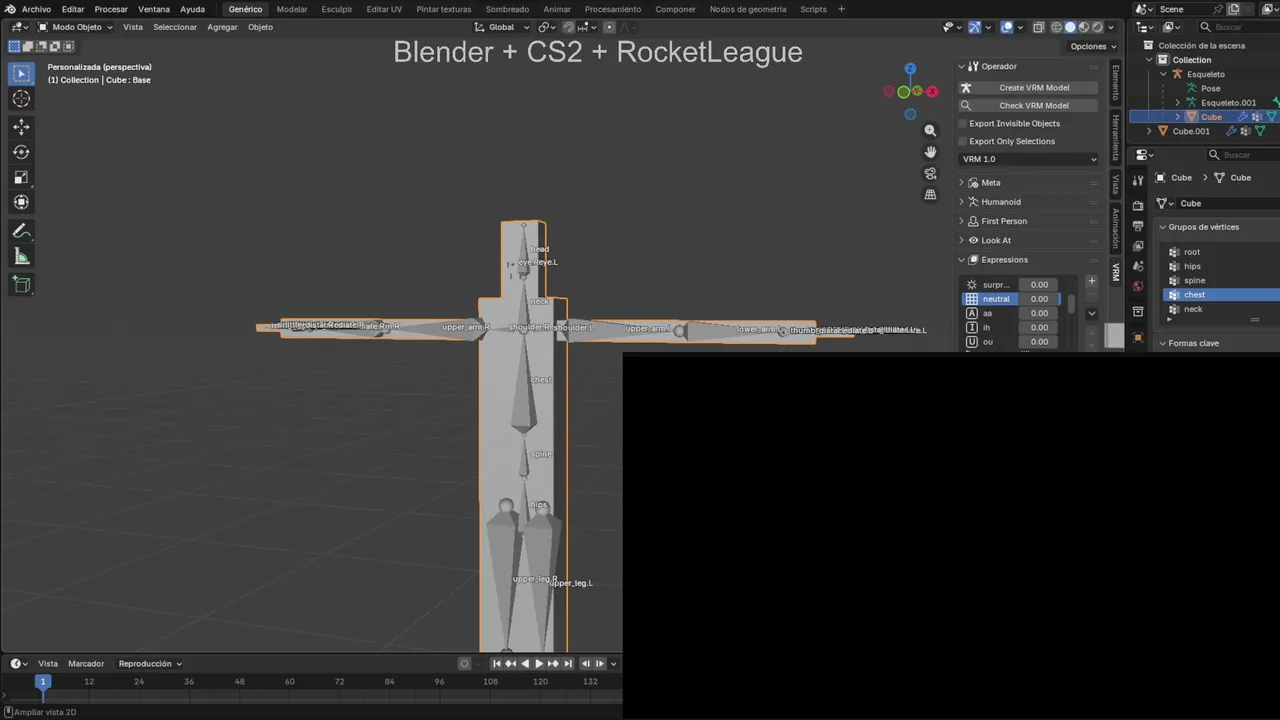Open the Opciones dropdown
The image size is (1280, 720).
point(1093,46)
